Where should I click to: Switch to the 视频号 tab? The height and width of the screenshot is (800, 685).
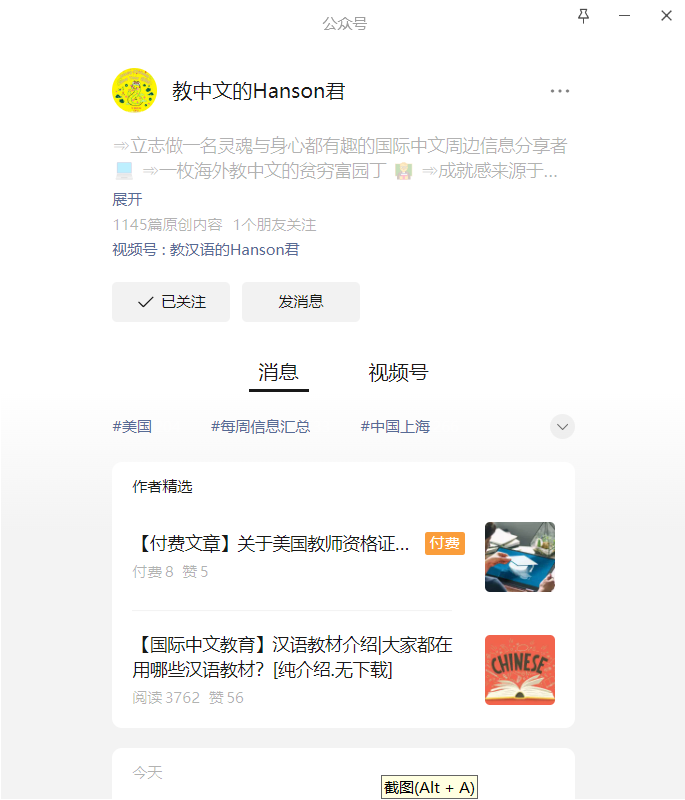(398, 372)
